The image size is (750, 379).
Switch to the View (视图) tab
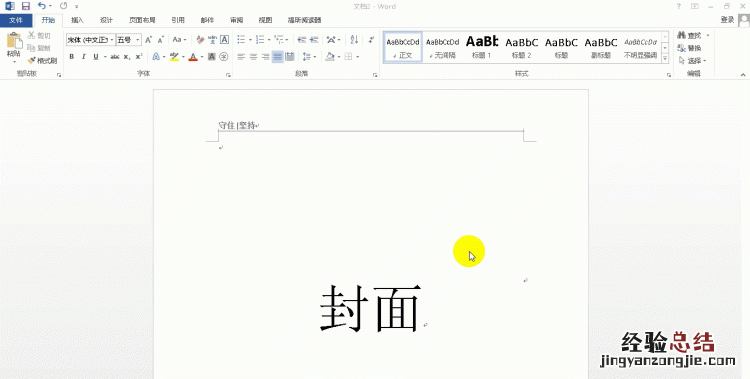(265, 20)
